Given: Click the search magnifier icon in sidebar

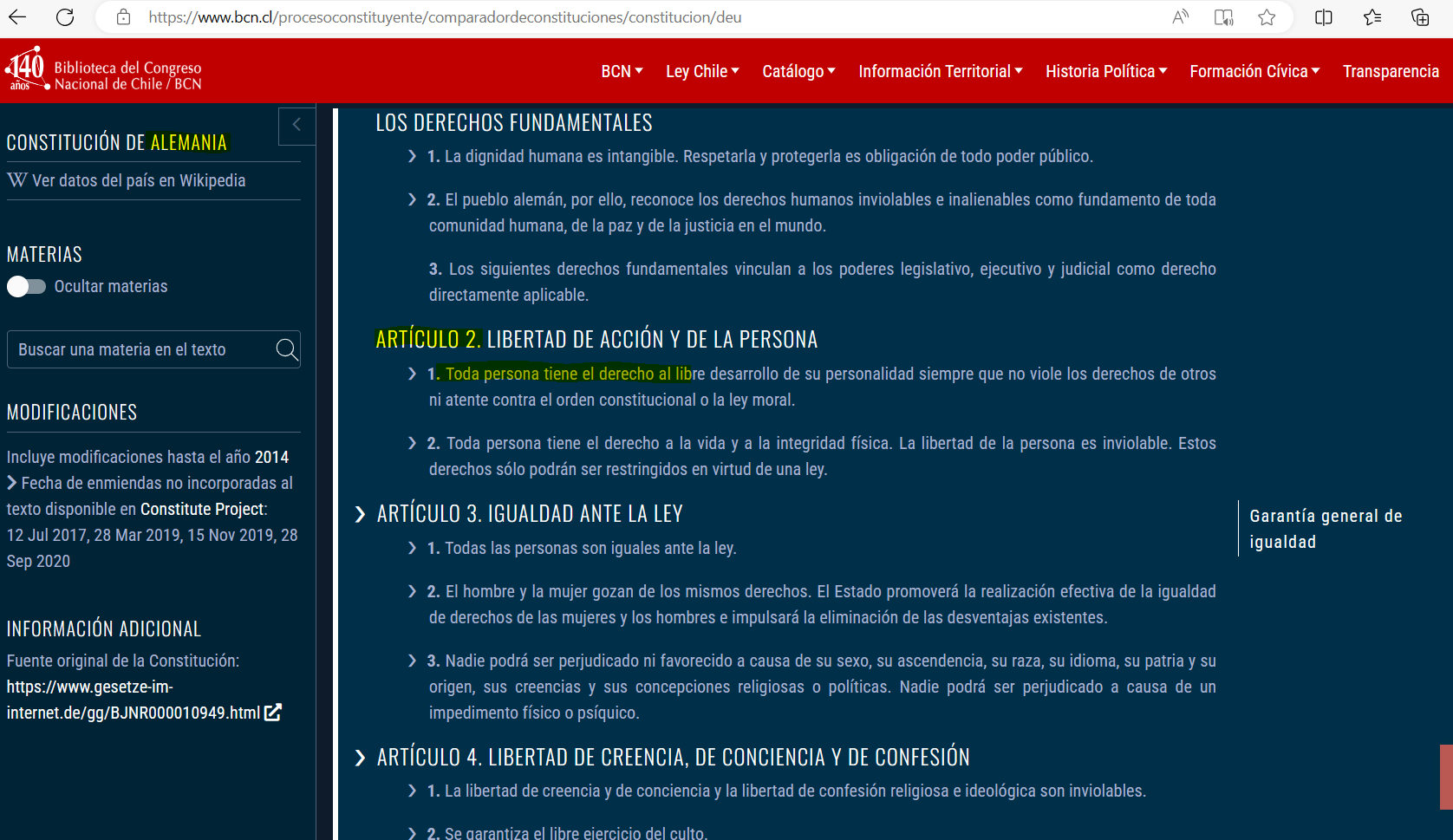Looking at the screenshot, I should tap(286, 349).
